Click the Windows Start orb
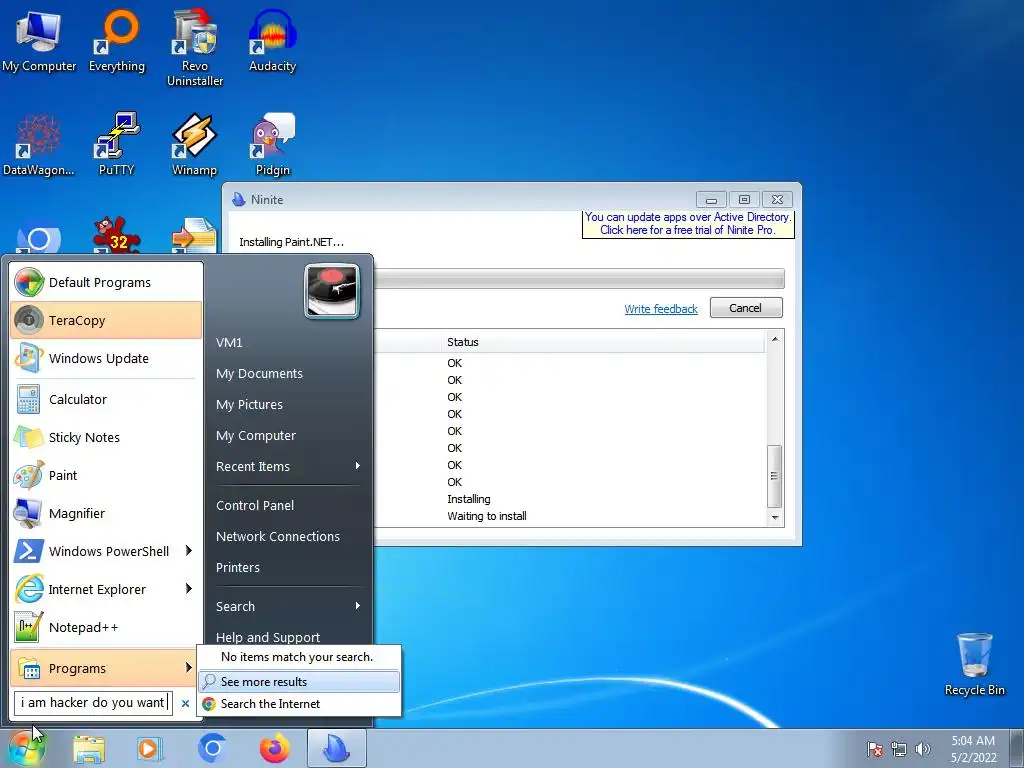The image size is (1024, 768). (x=26, y=748)
